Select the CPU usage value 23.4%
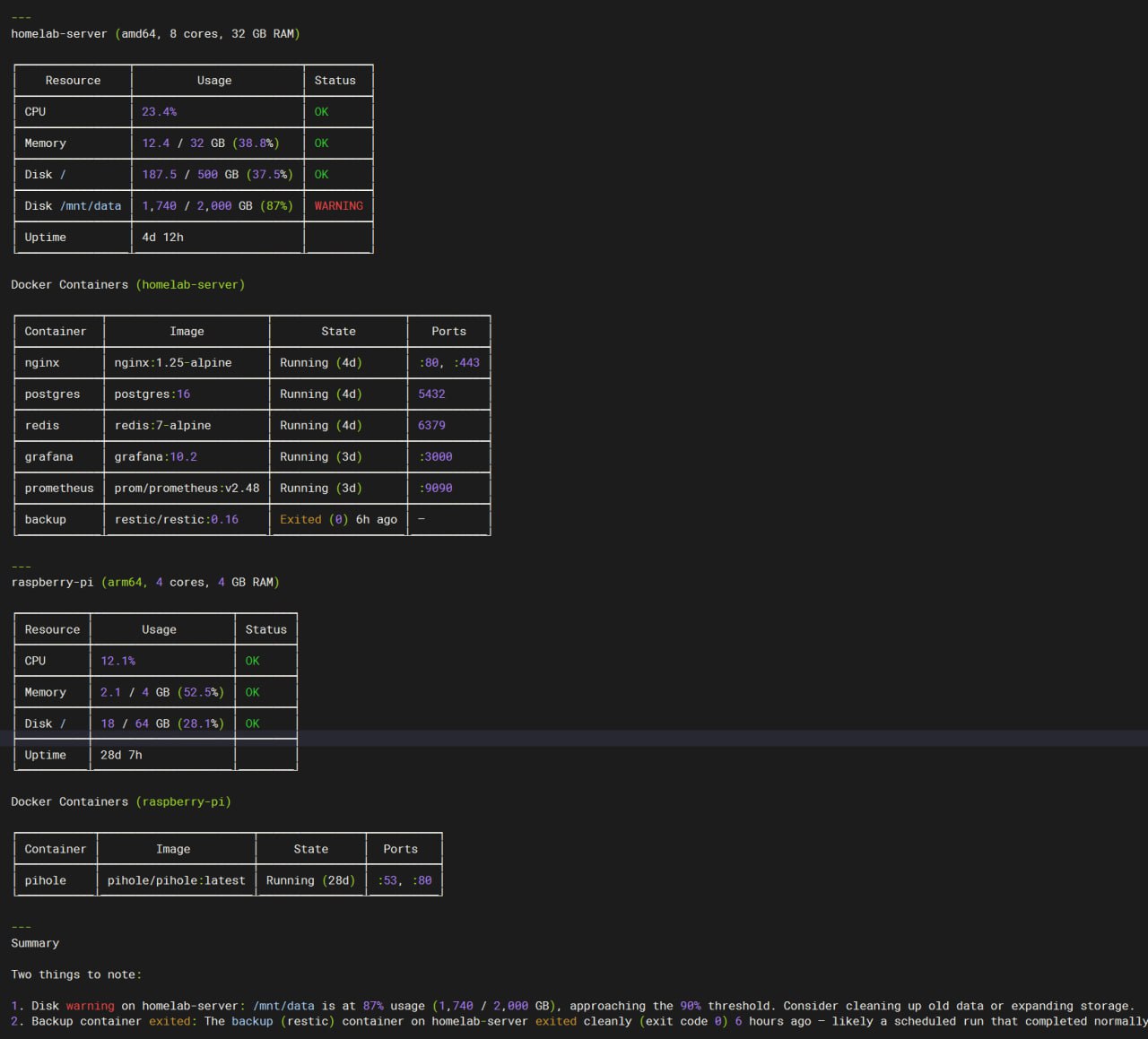The height and width of the screenshot is (1039, 1148). (x=159, y=112)
